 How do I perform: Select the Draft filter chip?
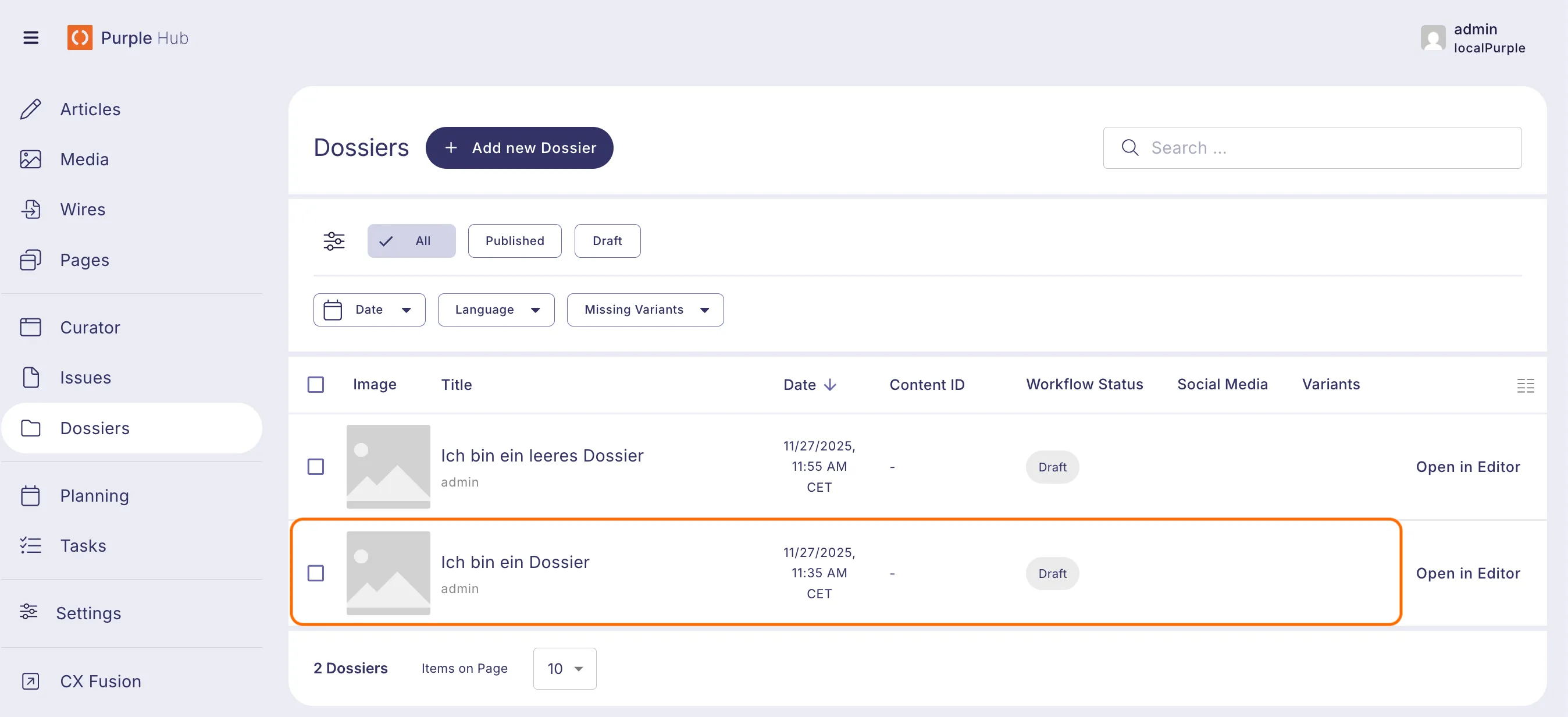point(607,240)
